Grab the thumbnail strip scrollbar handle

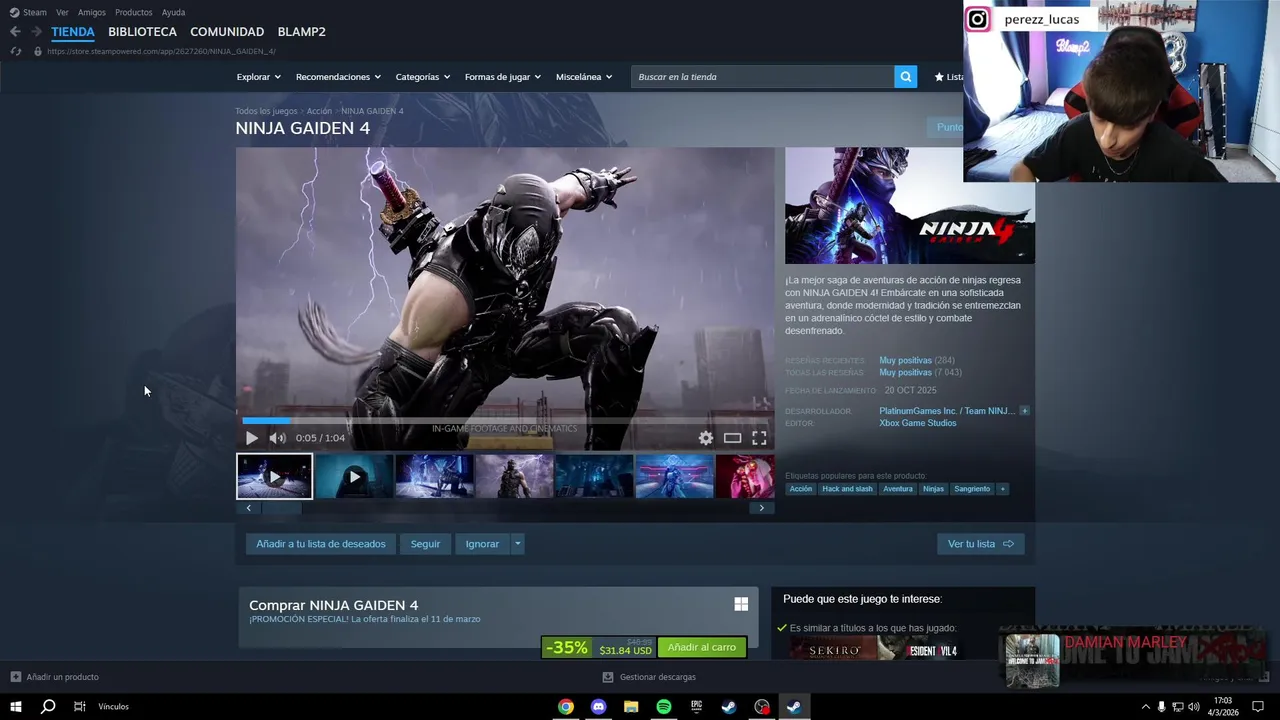281,508
